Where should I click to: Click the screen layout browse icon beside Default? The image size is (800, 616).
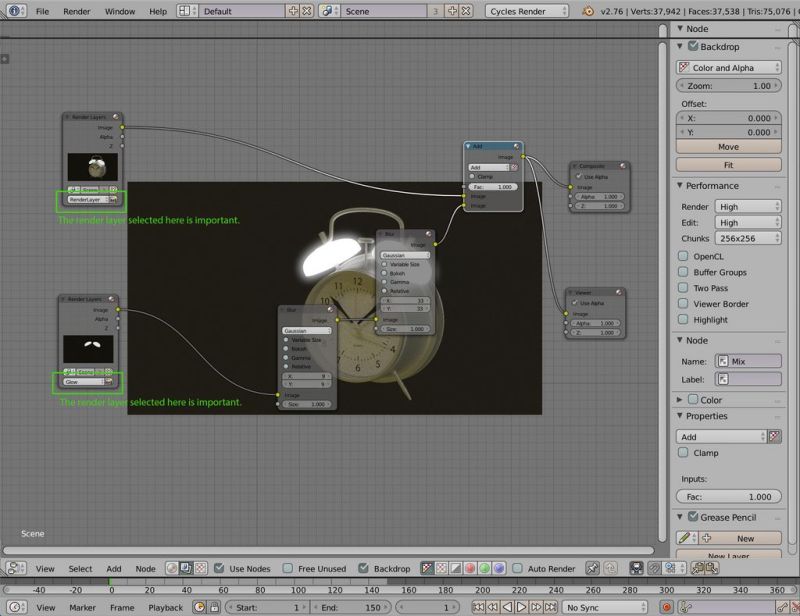click(186, 11)
